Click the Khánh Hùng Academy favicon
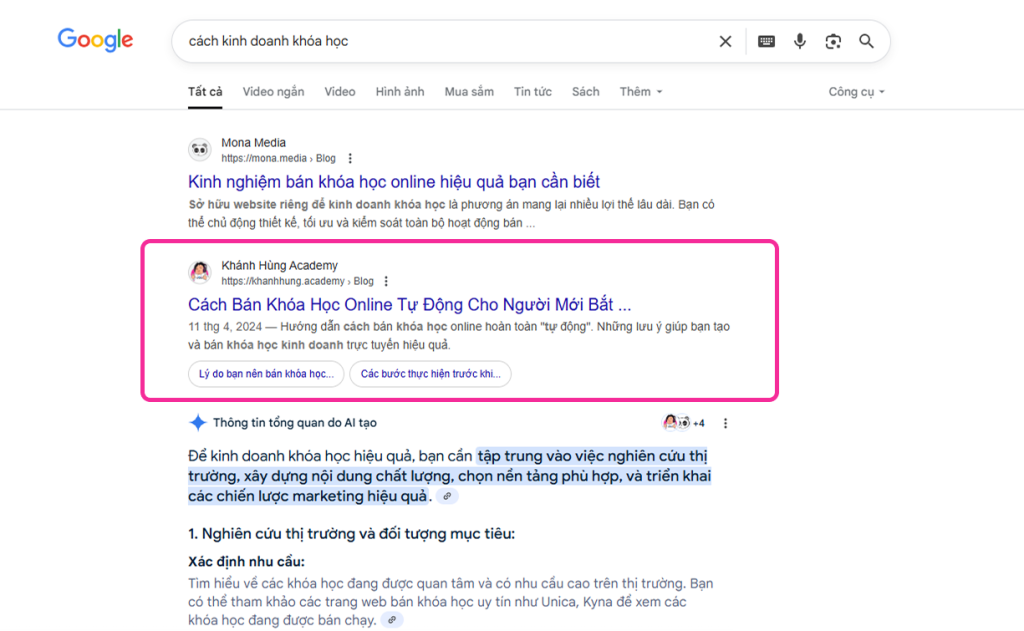The width and height of the screenshot is (1024, 631). (200, 272)
